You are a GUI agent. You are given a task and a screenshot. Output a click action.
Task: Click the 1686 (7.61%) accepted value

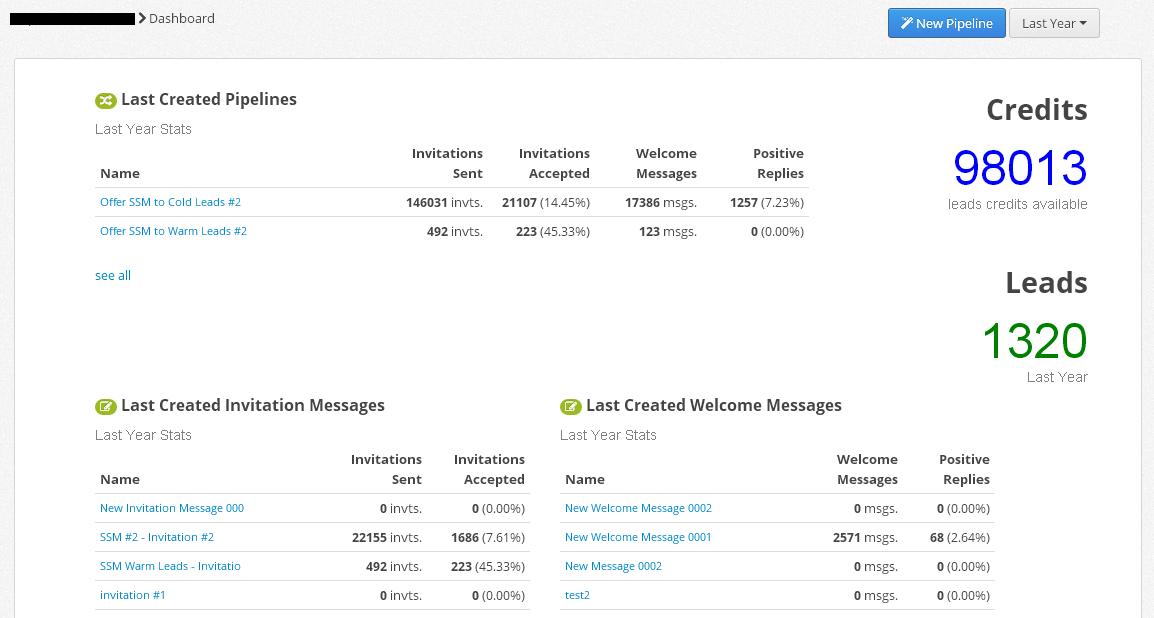point(488,537)
